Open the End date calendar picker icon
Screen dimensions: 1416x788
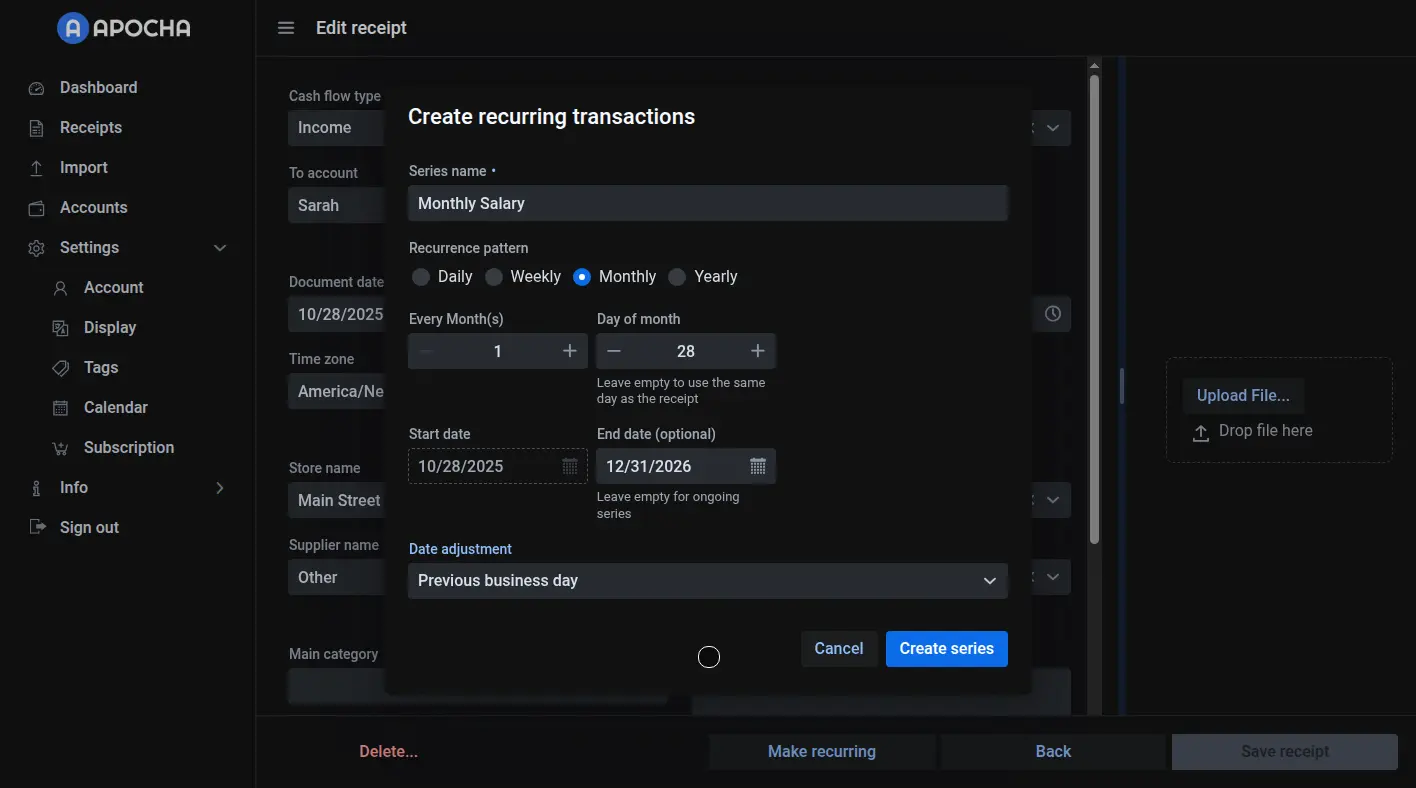[758, 466]
